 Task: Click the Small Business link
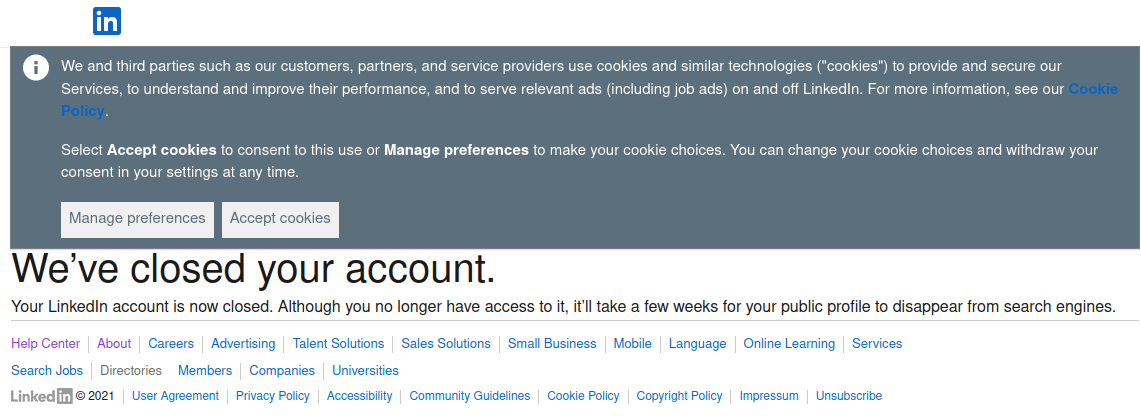coord(552,344)
